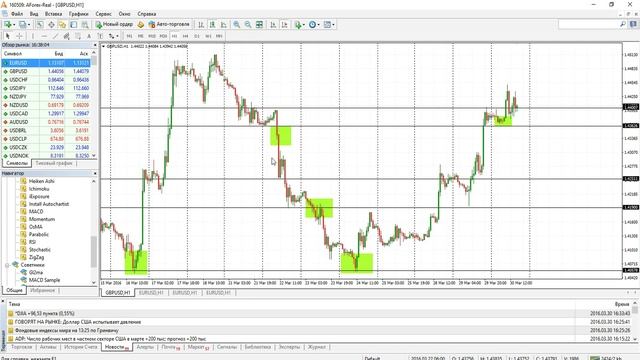Switch timeframe to M1
This screenshot has height=360, width=640.
(129, 36)
